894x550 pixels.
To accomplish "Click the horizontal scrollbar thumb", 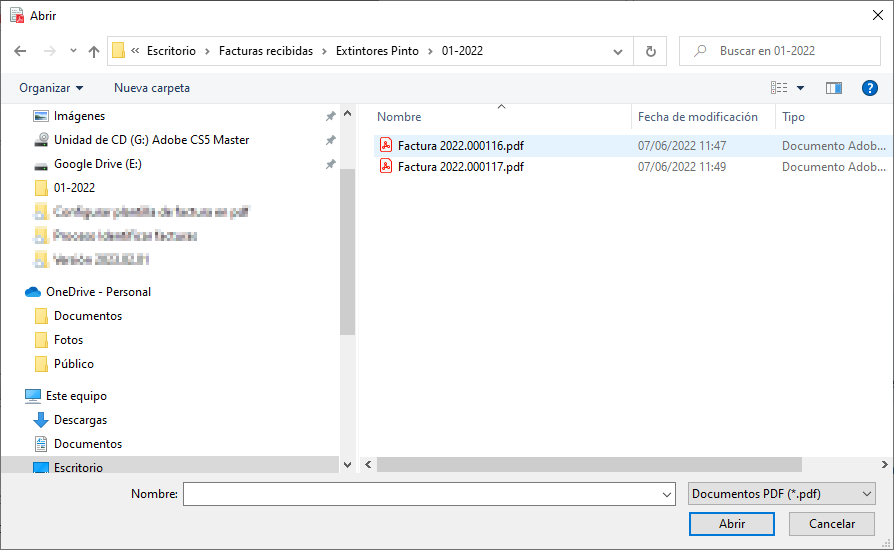I will click(x=589, y=465).
